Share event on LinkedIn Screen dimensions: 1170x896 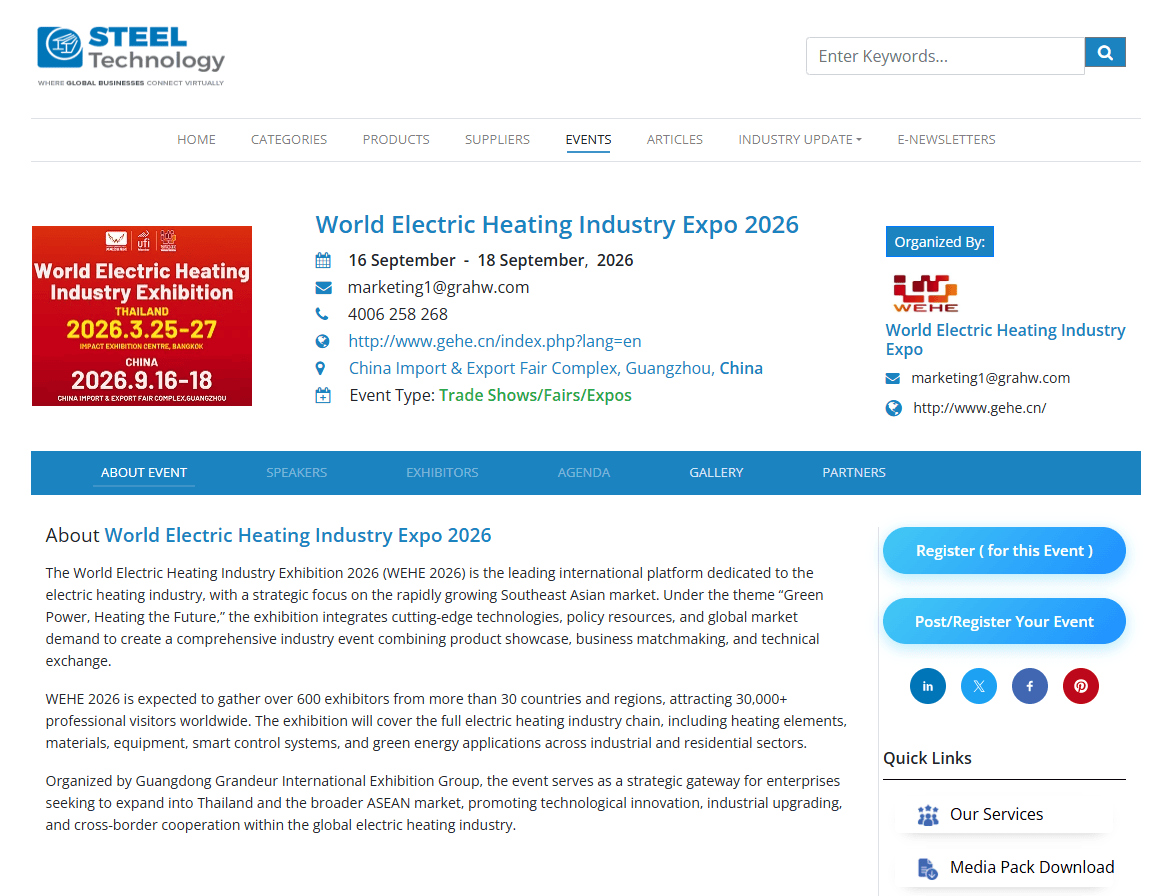pos(927,686)
